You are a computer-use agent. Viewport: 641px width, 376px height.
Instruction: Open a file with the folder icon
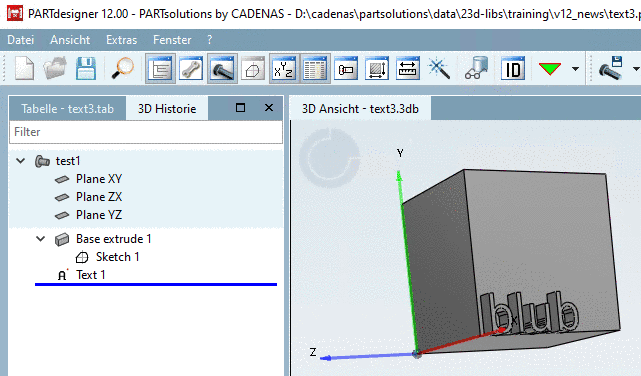[x=55, y=68]
